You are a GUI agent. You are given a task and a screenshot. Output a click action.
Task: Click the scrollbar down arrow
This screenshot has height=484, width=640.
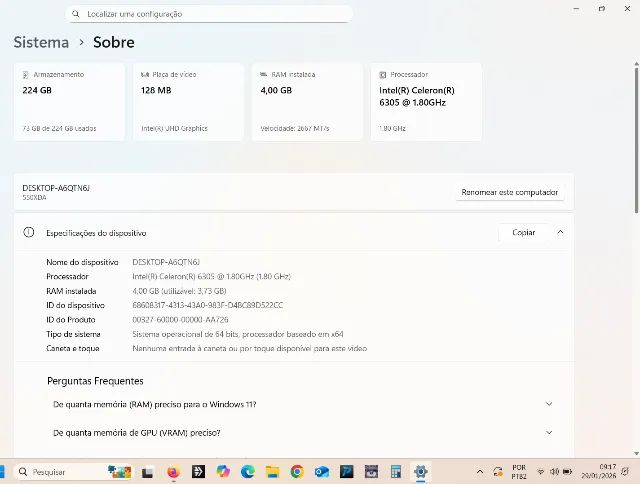[x=636, y=453]
